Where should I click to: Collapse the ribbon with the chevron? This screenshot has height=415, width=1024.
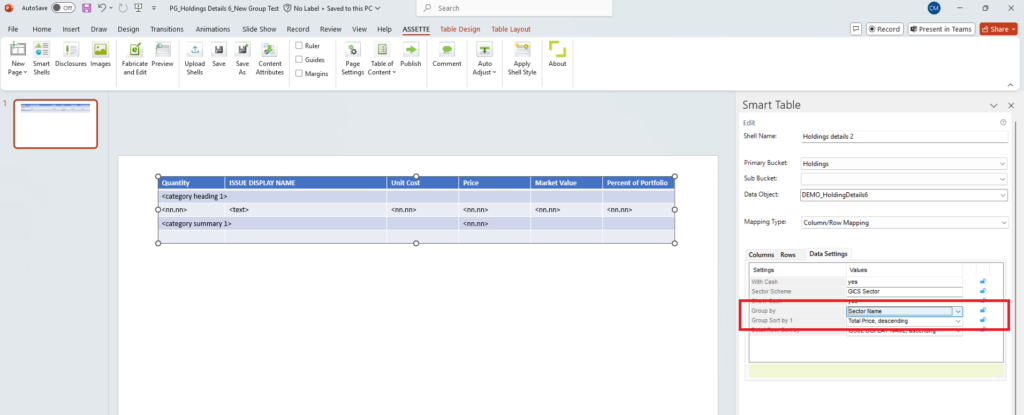tap(1010, 85)
